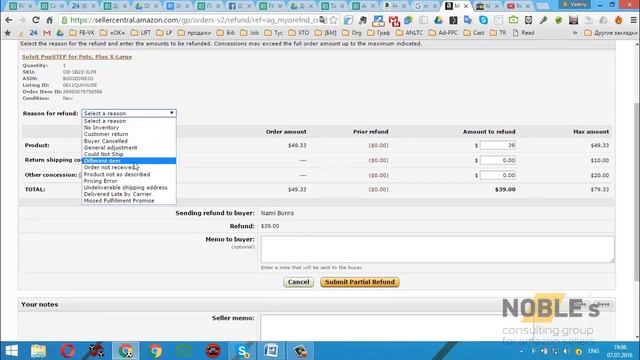This screenshot has width=640, height=360.
Task: Open the taskbar clock and date
Action: click(620, 351)
